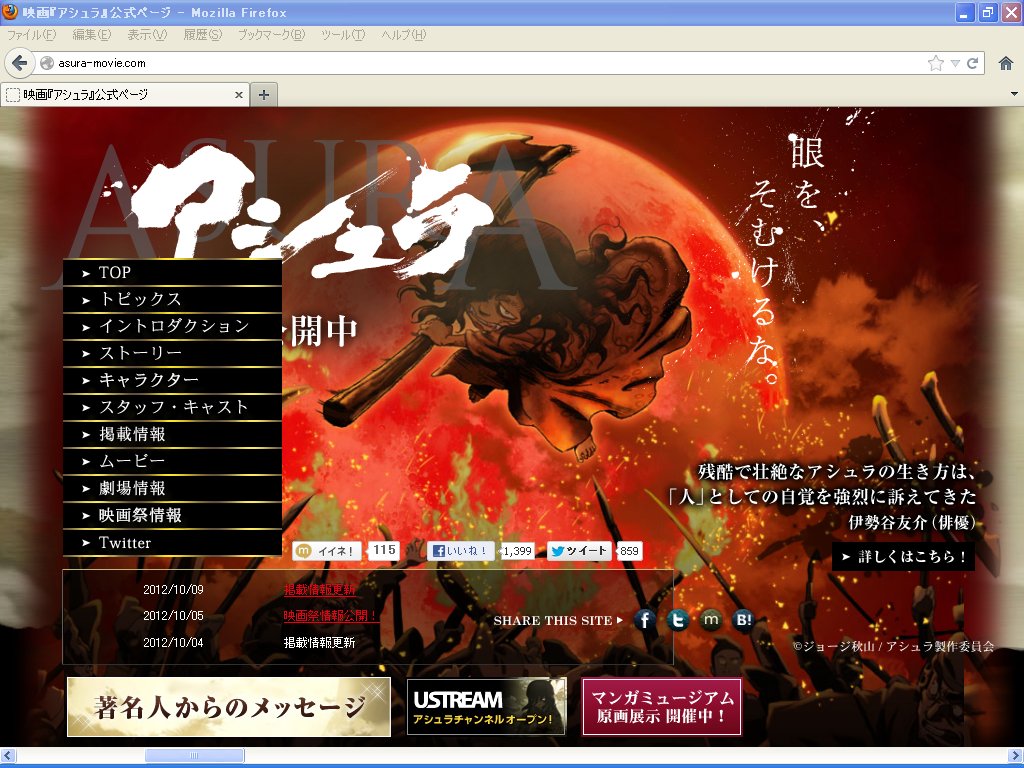Go to the browser home page icon
Viewport: 1024px width, 768px height.
[1006, 63]
